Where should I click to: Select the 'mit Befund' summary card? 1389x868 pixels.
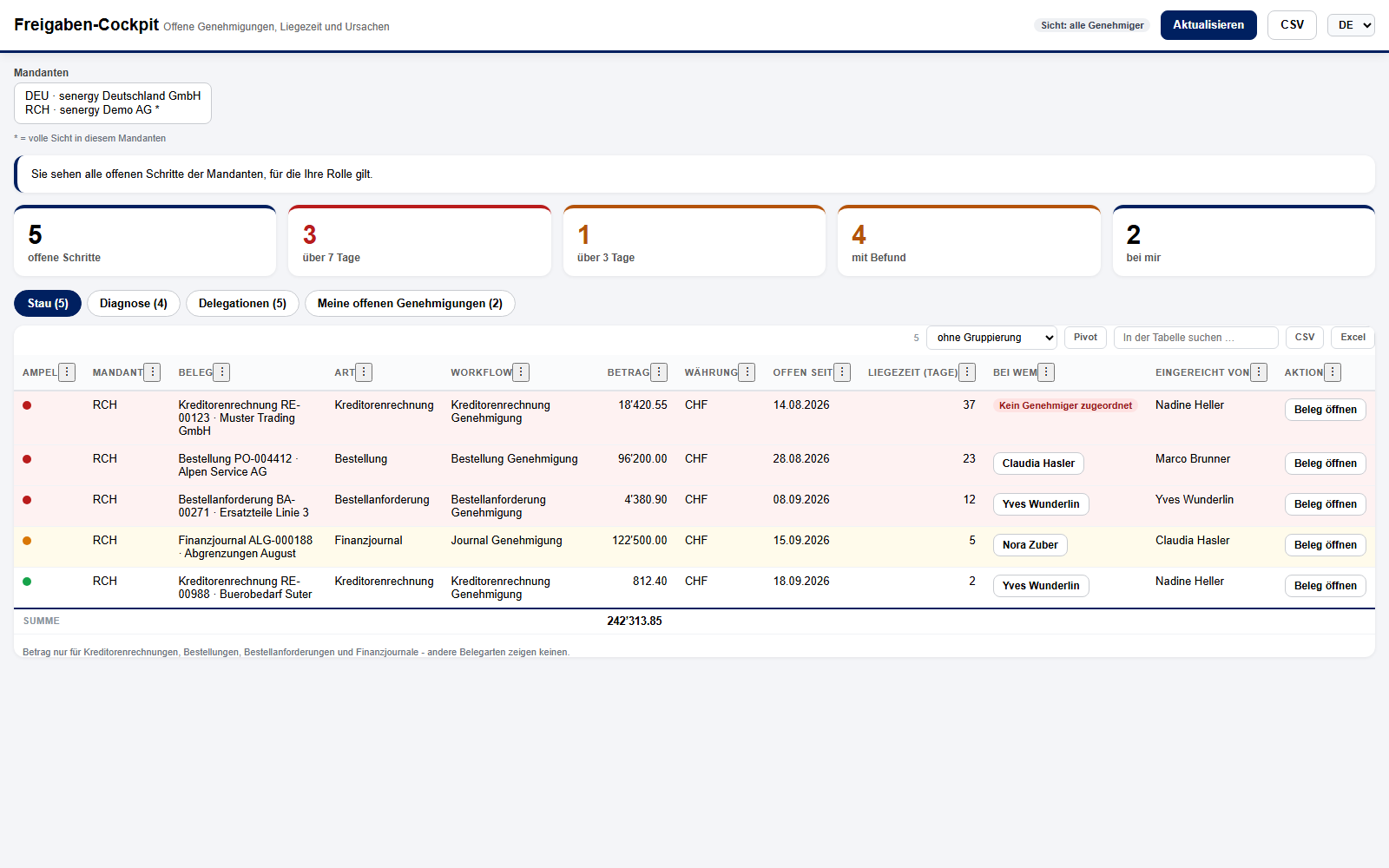coord(969,241)
